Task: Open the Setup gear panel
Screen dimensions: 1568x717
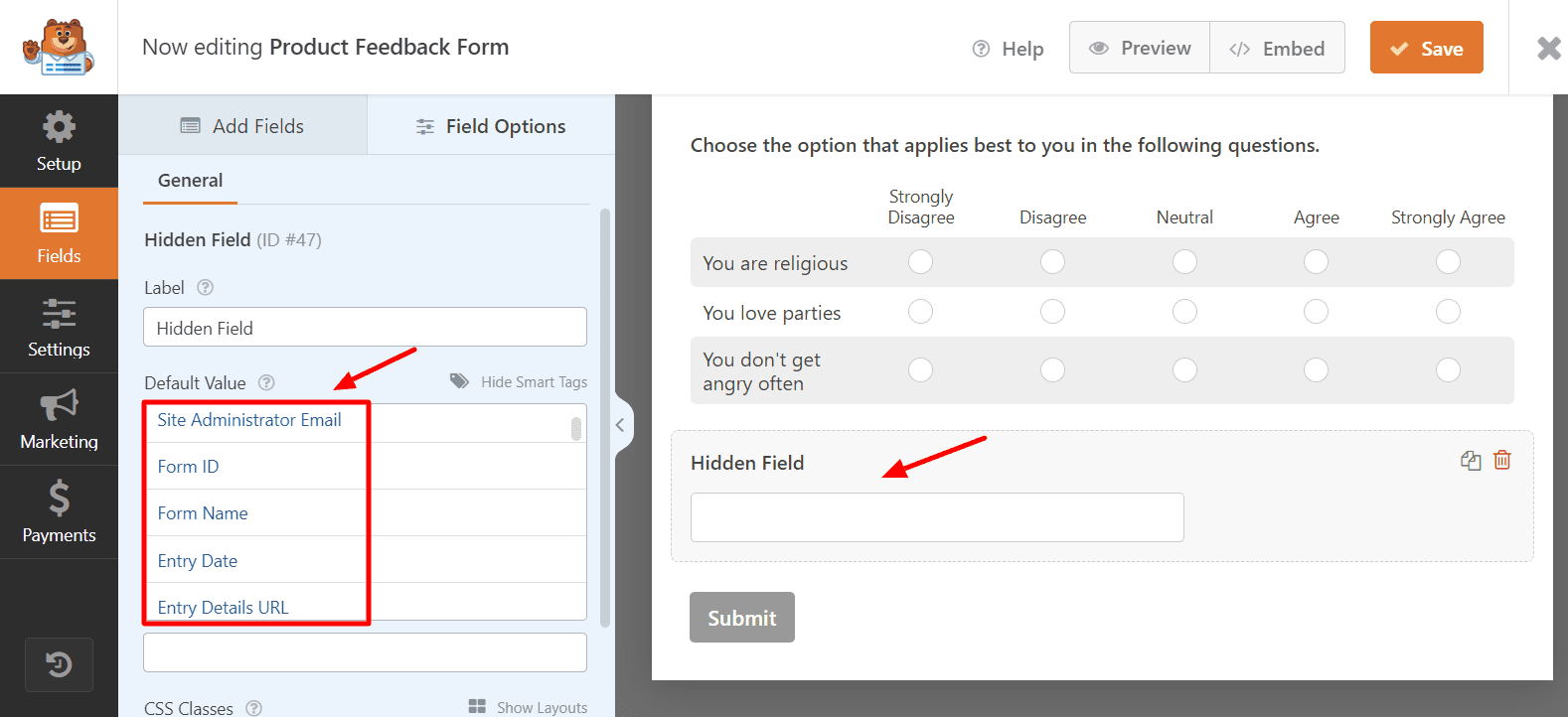Action: (59, 141)
